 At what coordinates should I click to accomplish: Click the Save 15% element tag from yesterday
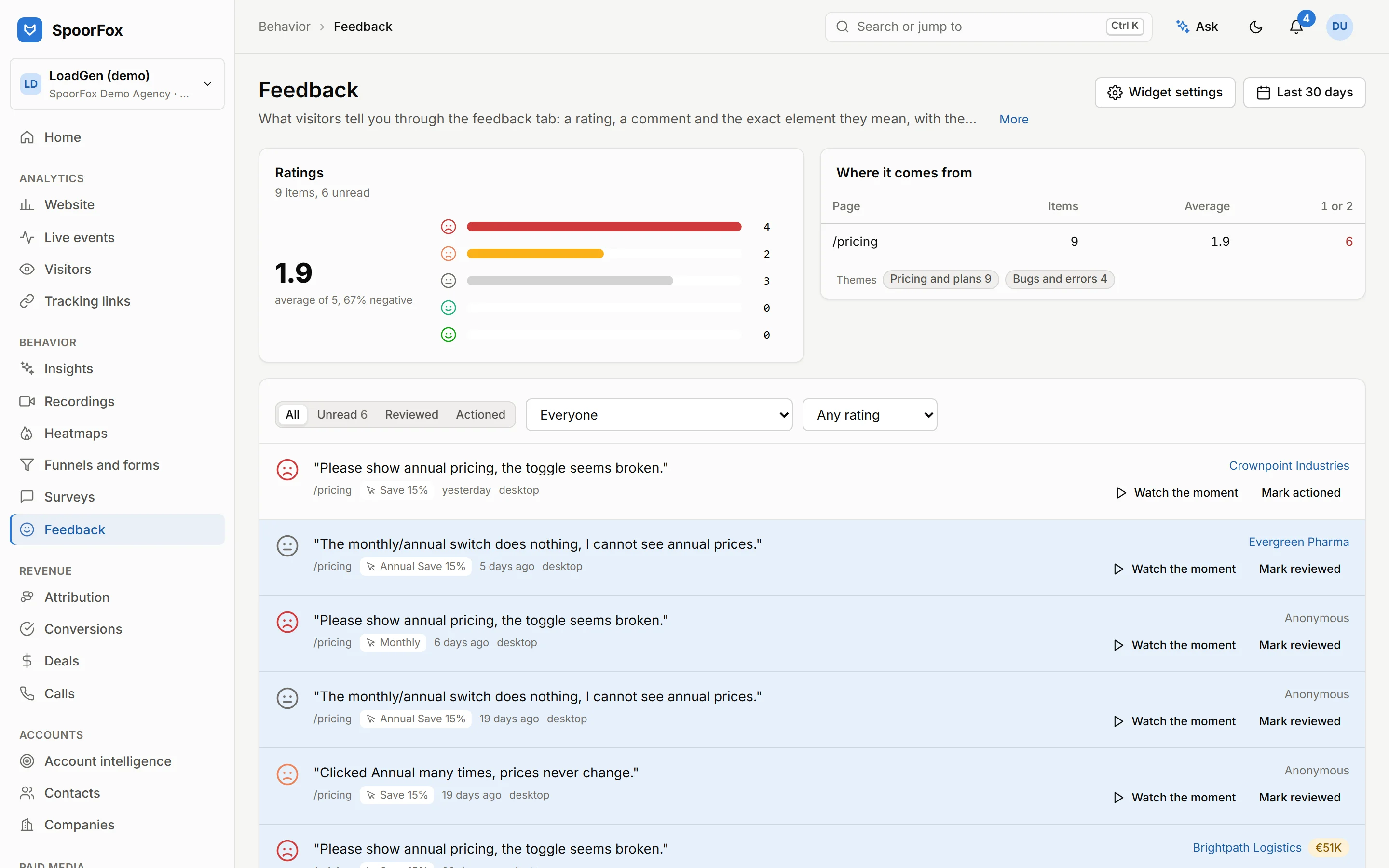point(396,490)
